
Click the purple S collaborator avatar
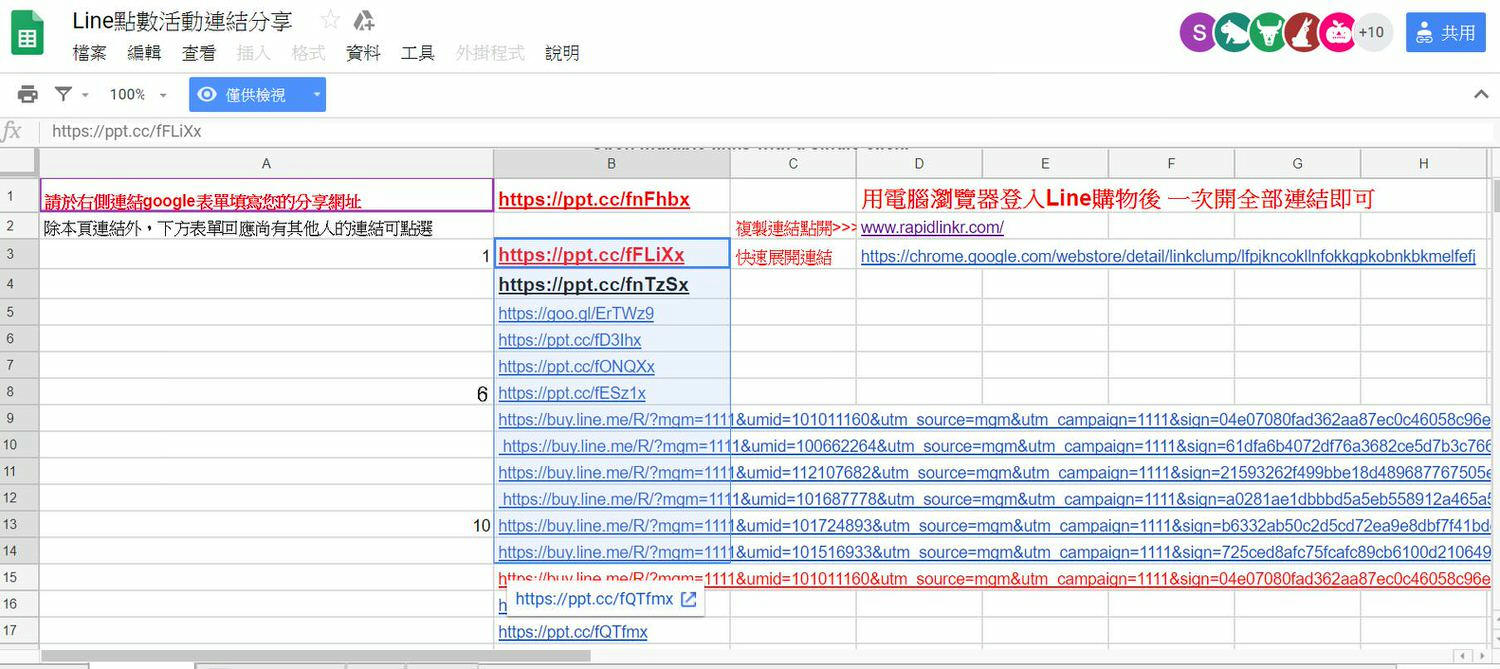[1198, 33]
